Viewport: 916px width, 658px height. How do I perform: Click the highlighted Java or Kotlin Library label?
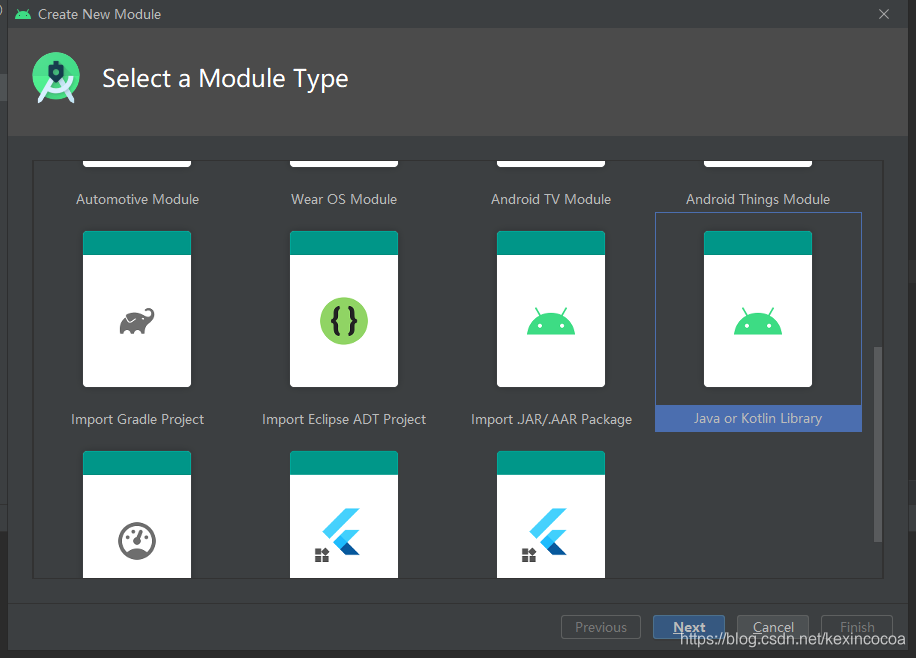[x=758, y=418]
